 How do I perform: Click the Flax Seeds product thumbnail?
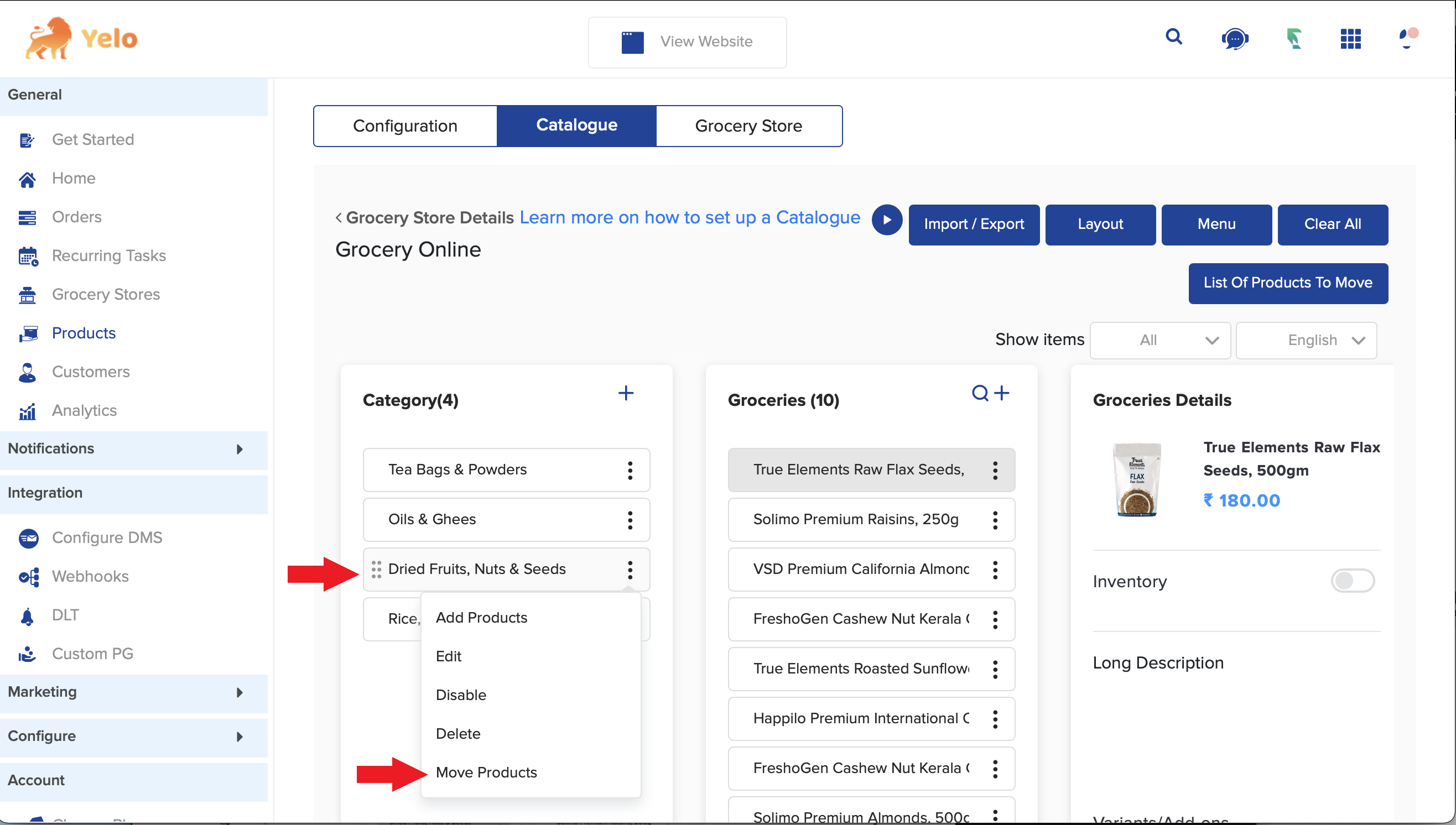click(1136, 479)
